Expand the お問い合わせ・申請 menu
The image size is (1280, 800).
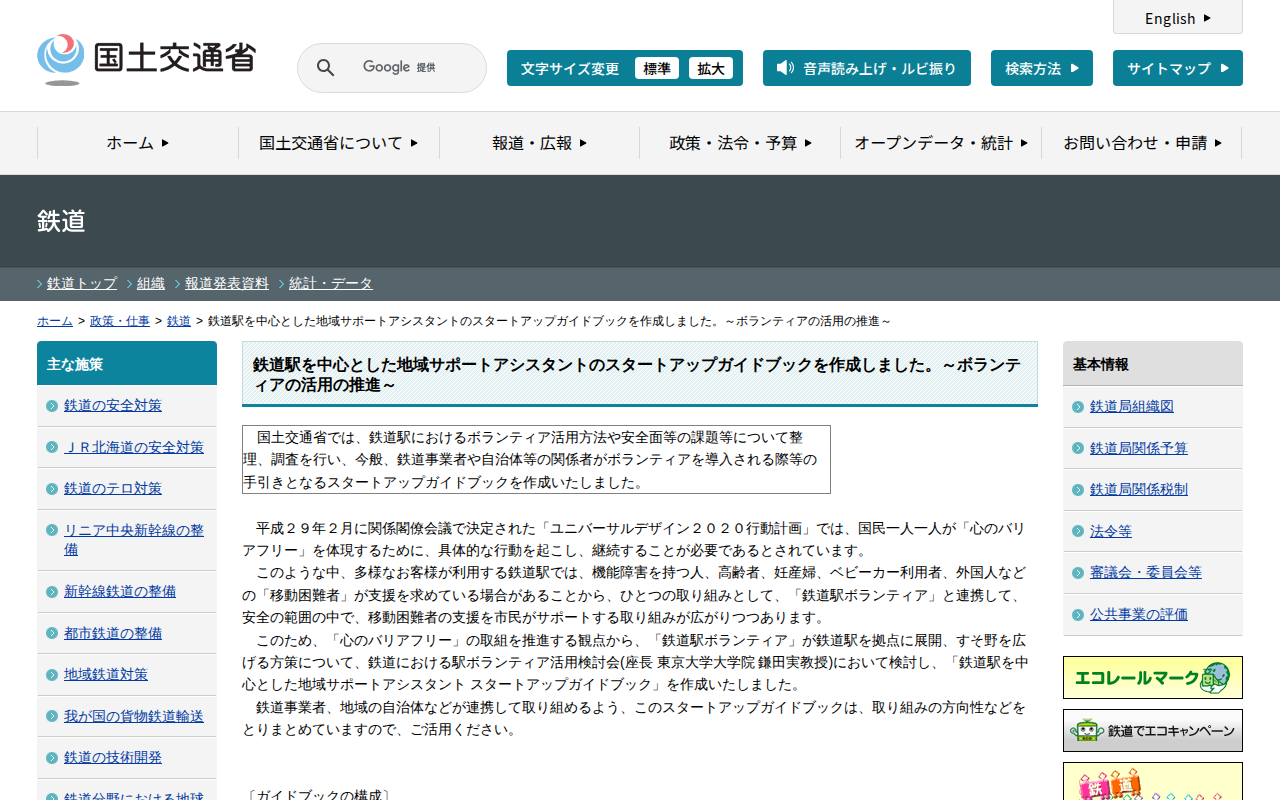pos(1142,143)
